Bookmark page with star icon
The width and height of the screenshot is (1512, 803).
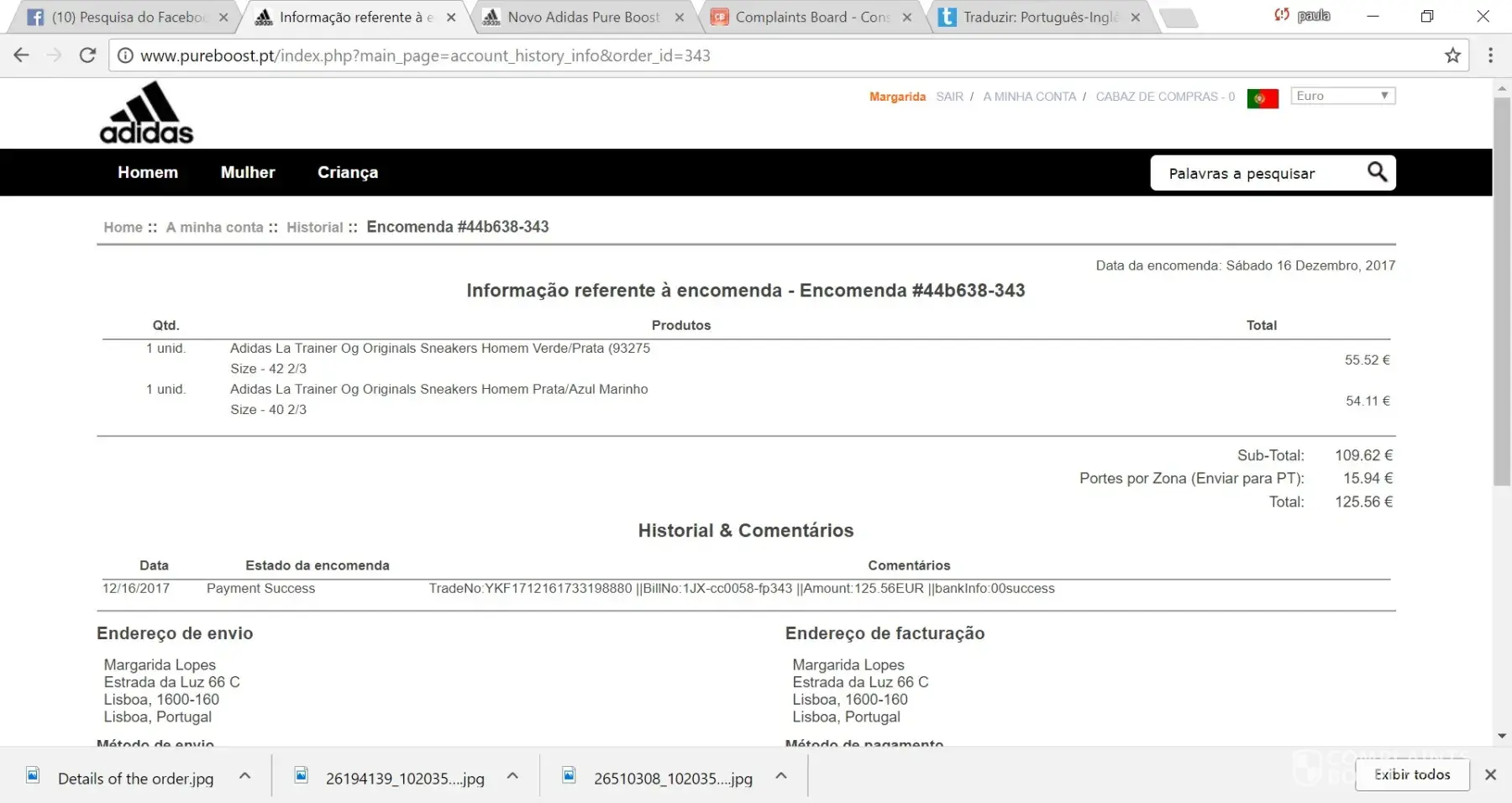coord(1452,55)
